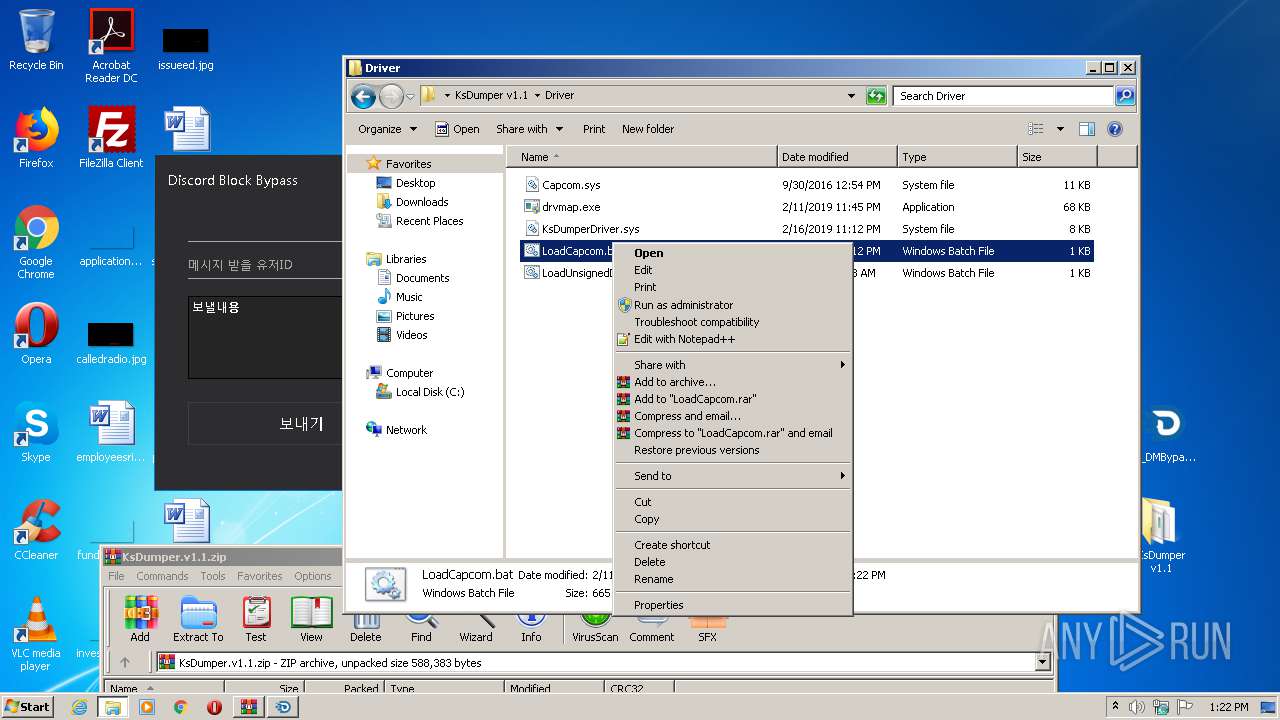Viewport: 1280px width, 720px height.
Task: Open the change view options arrow
Action: [1060, 129]
